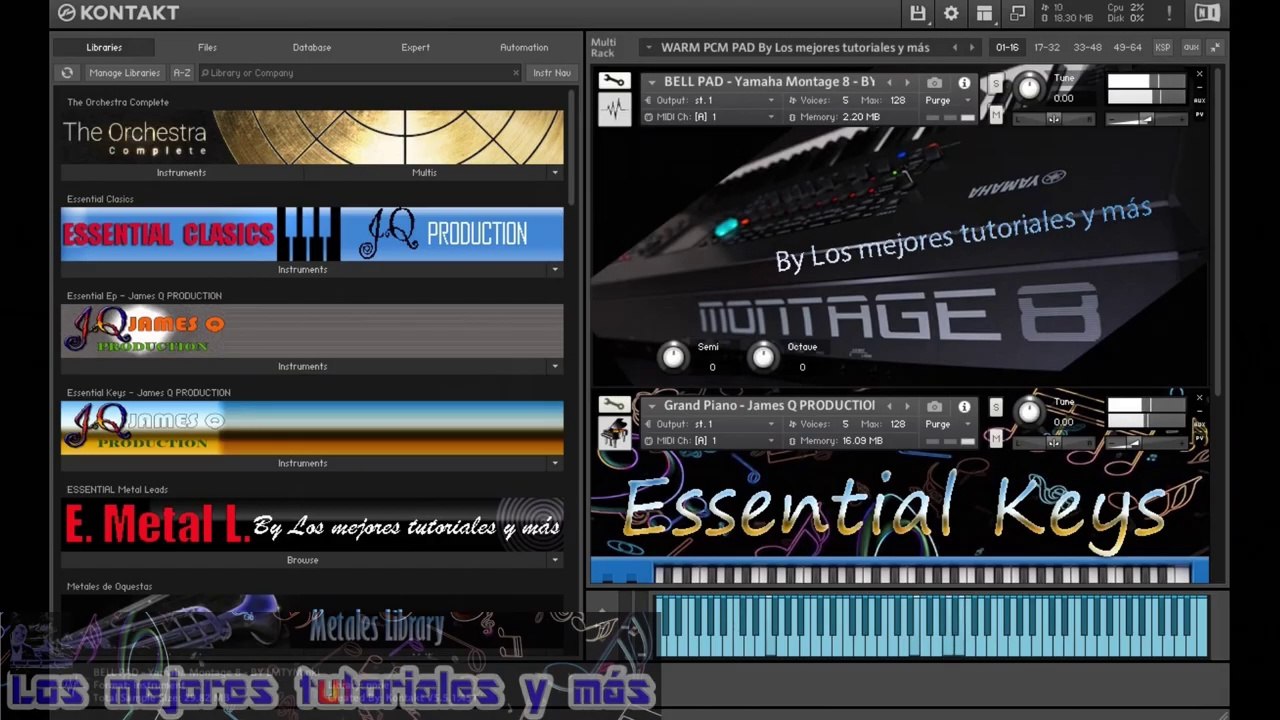
Task: Select rack page 17-32
Action: [x=1047, y=47]
